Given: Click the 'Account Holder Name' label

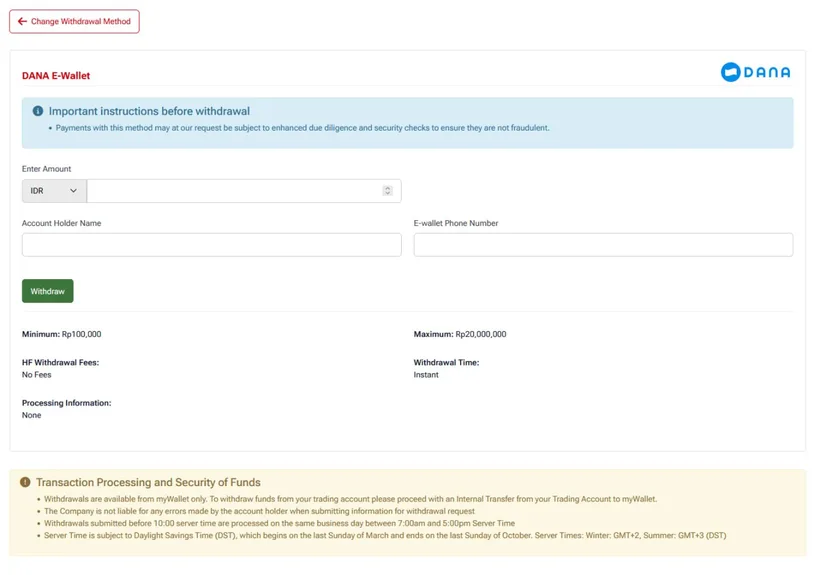Looking at the screenshot, I should pyautogui.click(x=62, y=223).
